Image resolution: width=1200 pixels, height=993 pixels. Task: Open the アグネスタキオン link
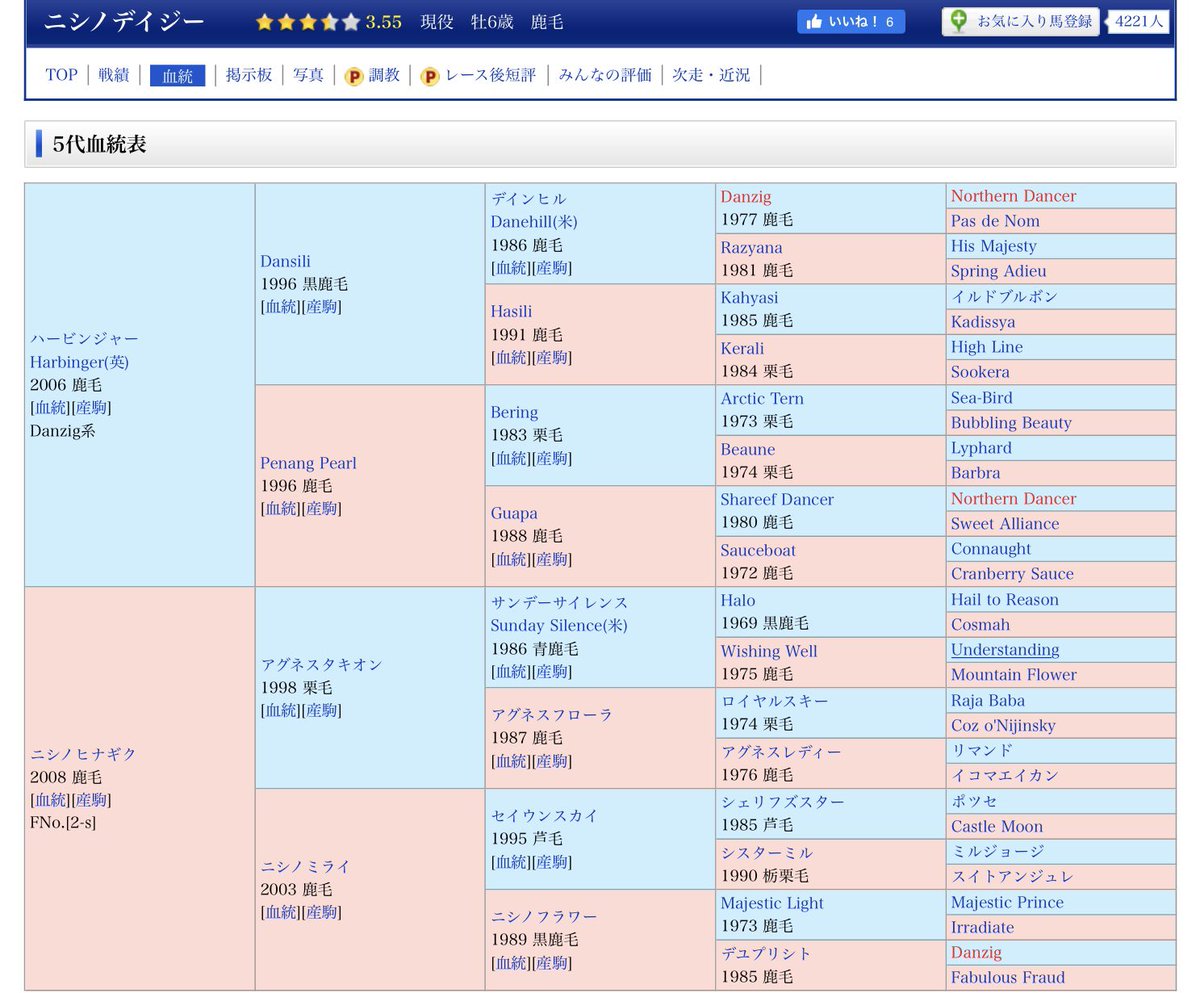[321, 664]
